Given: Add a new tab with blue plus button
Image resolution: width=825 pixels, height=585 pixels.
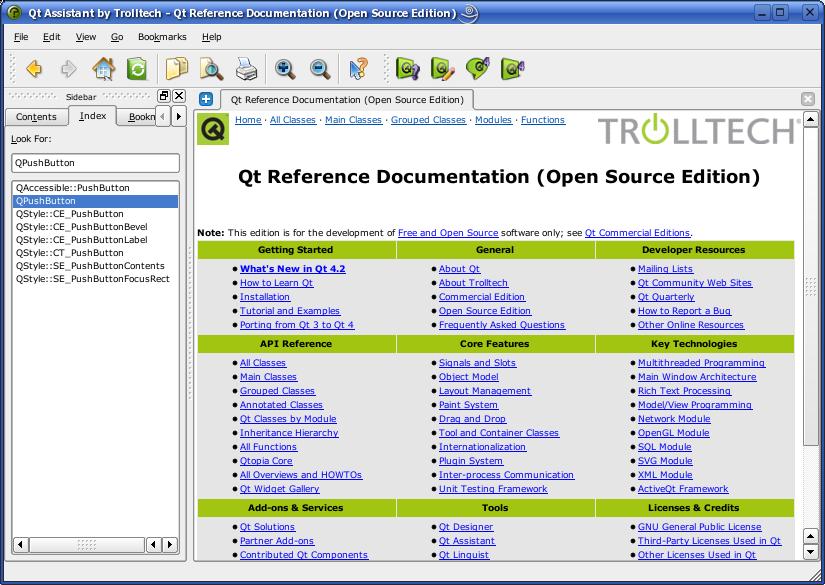Looking at the screenshot, I should tap(206, 99).
